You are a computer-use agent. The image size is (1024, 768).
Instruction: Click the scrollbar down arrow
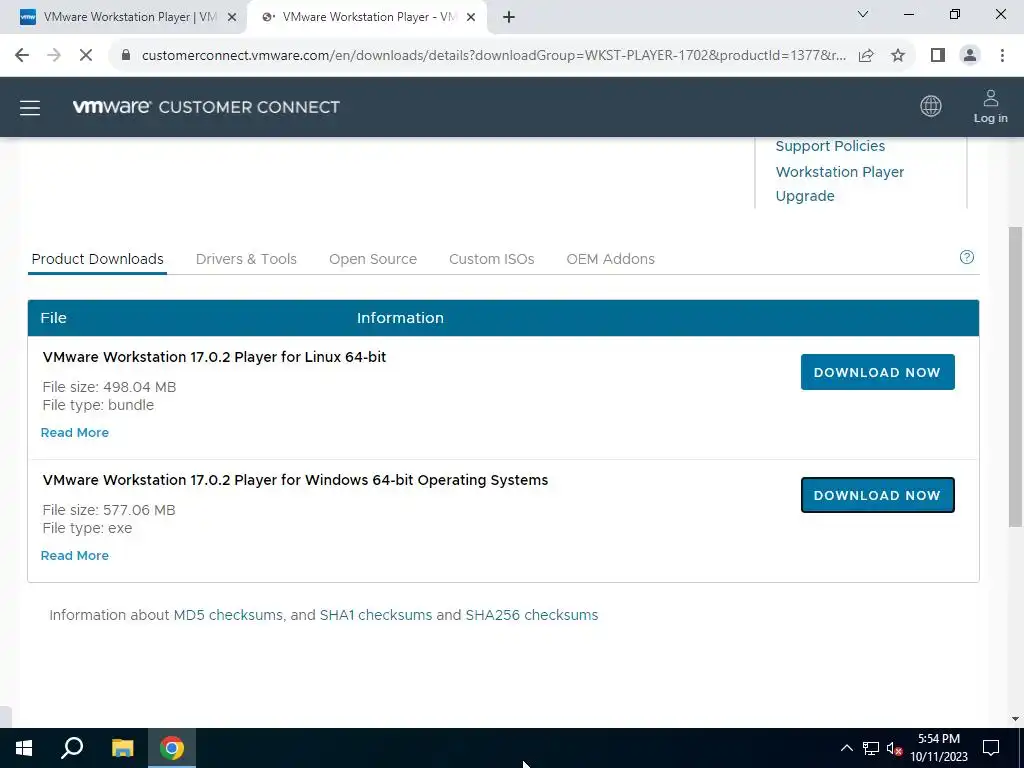pyautogui.click(x=1015, y=719)
